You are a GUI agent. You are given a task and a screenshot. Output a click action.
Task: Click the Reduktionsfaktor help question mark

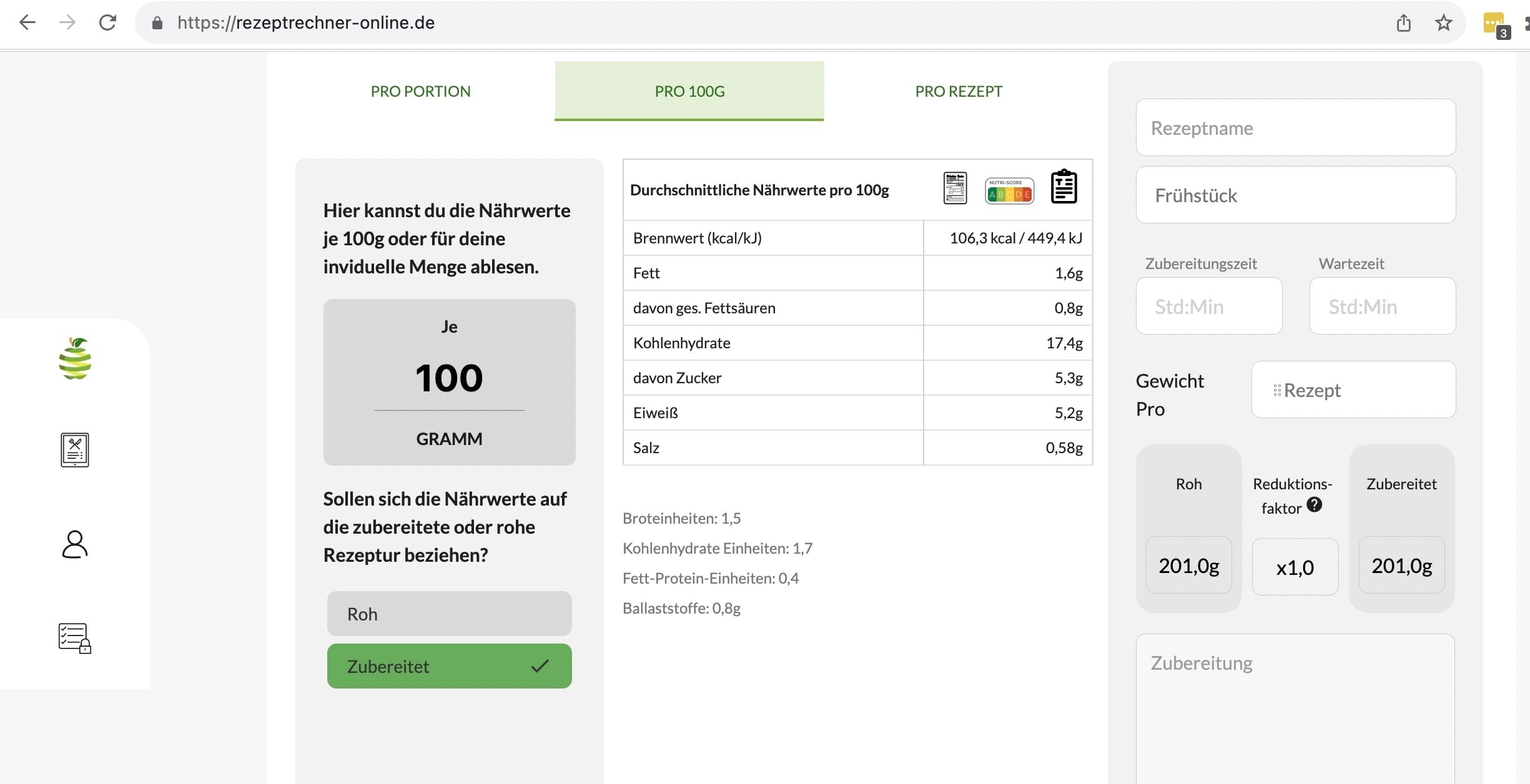pos(1314,505)
